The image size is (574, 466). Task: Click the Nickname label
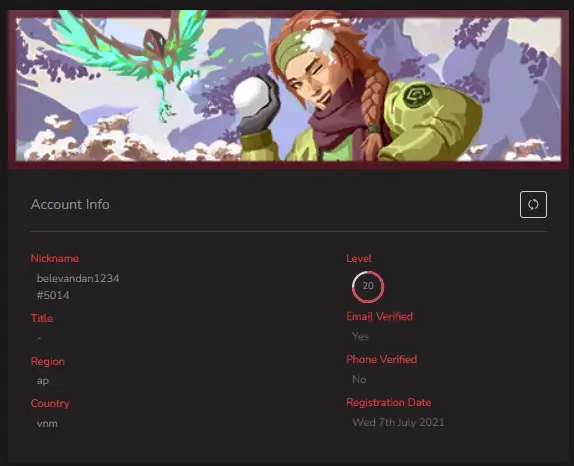pos(55,258)
